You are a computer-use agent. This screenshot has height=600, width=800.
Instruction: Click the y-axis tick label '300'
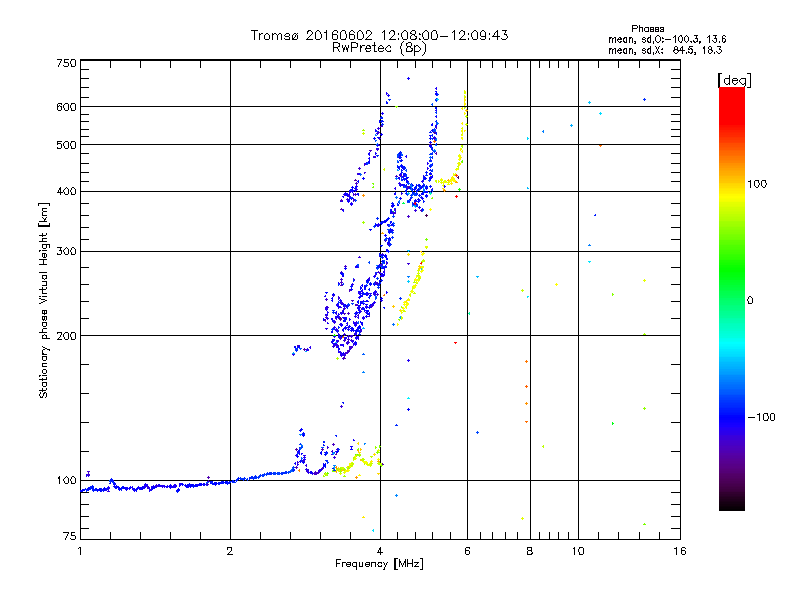tap(67, 252)
